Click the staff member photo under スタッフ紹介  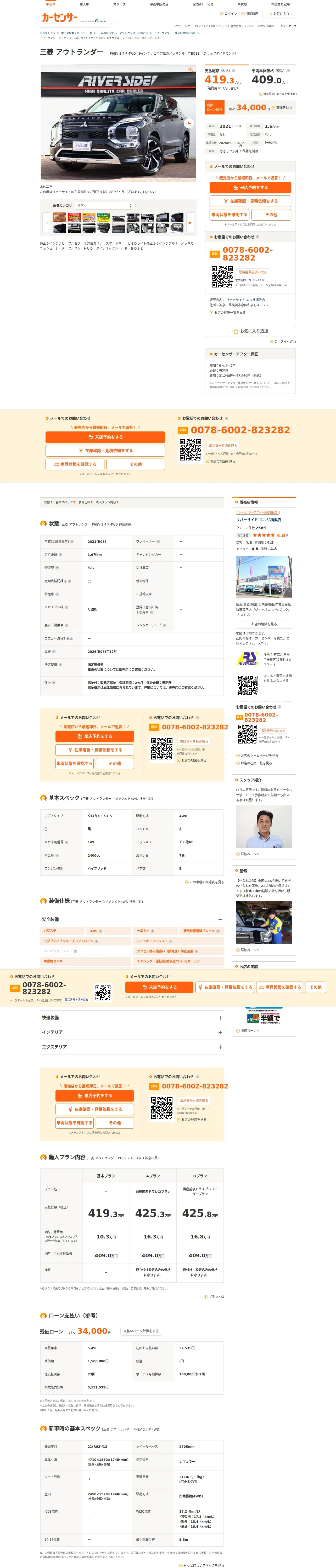[x=264, y=827]
